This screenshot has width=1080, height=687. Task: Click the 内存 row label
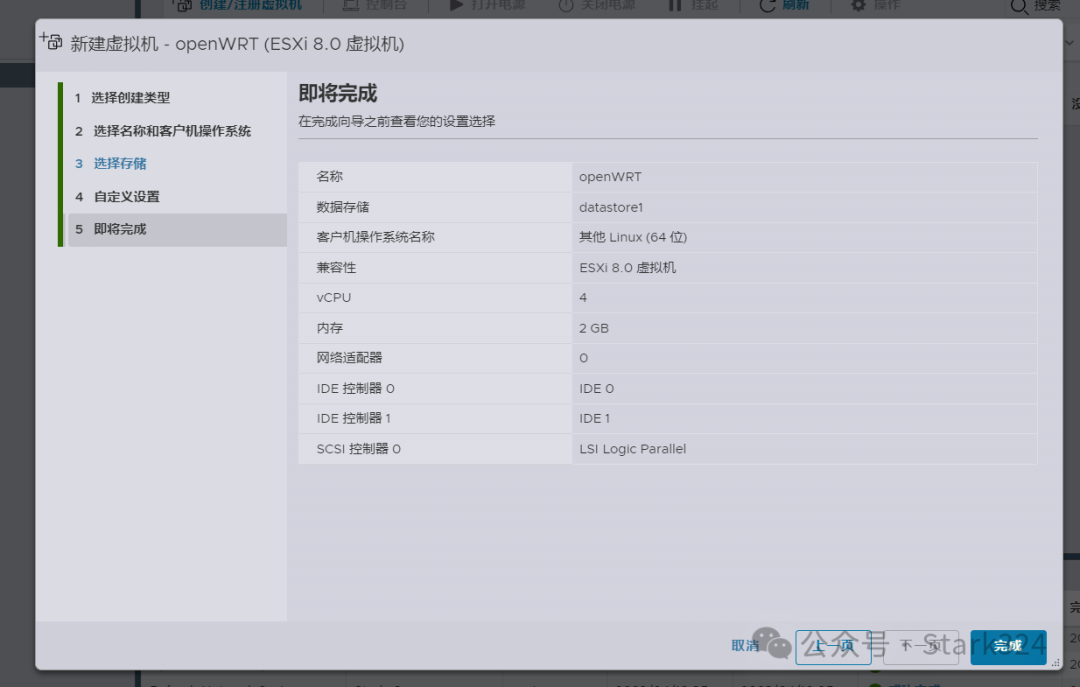(x=329, y=328)
